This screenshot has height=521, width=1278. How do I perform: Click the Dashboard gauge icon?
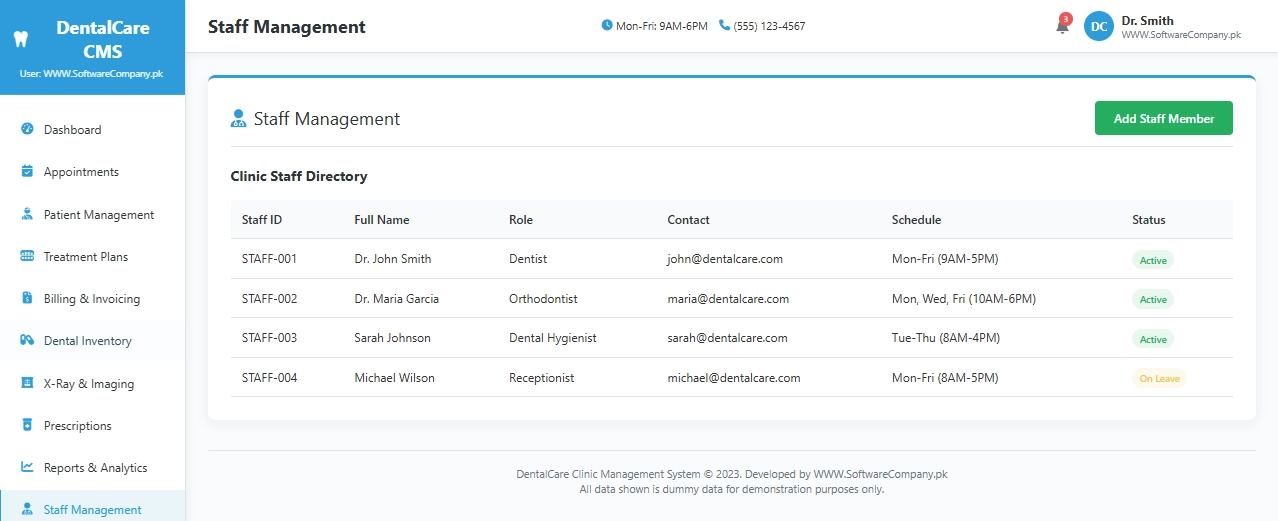click(x=27, y=130)
